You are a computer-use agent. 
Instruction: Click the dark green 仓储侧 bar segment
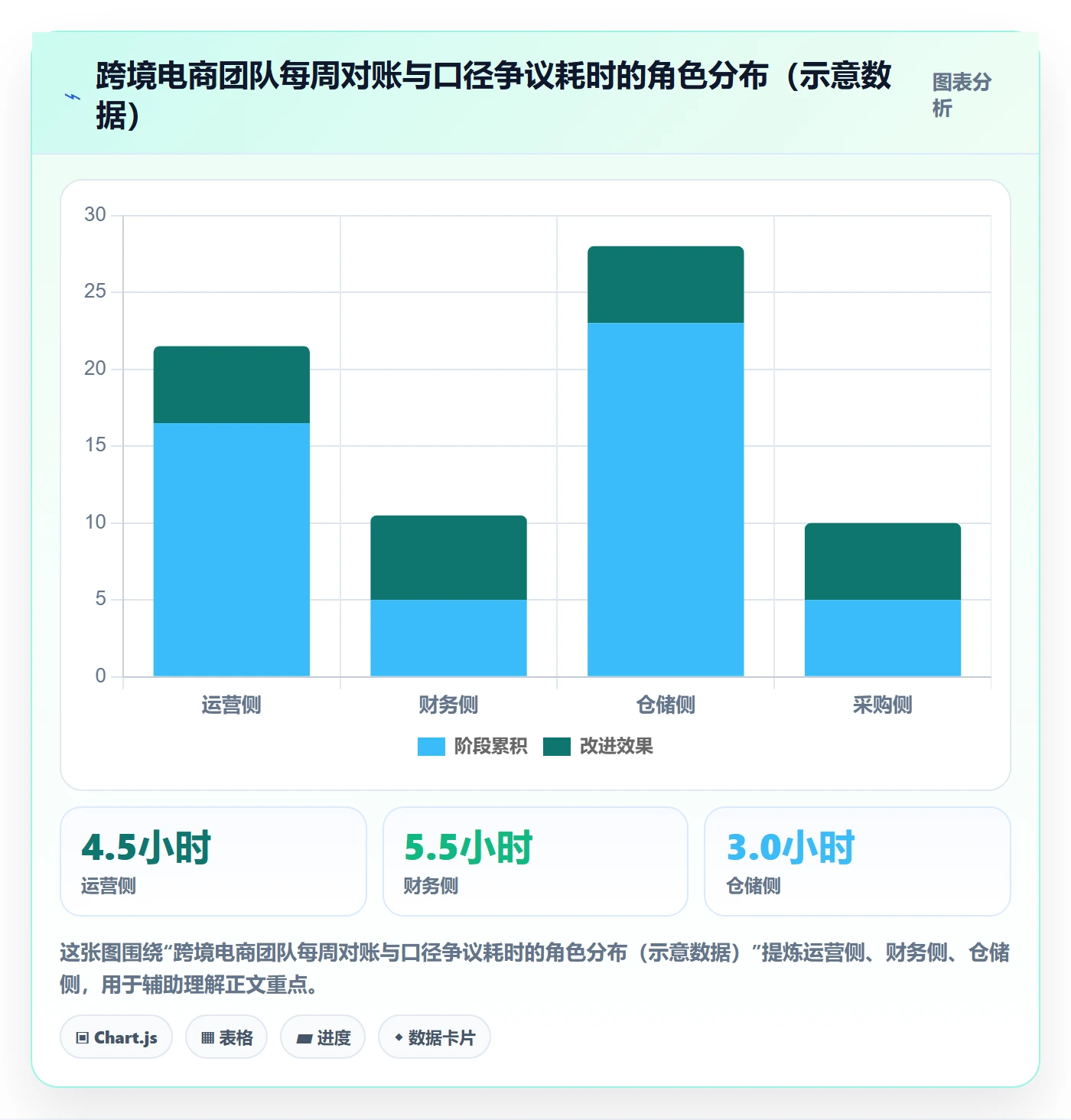666,285
